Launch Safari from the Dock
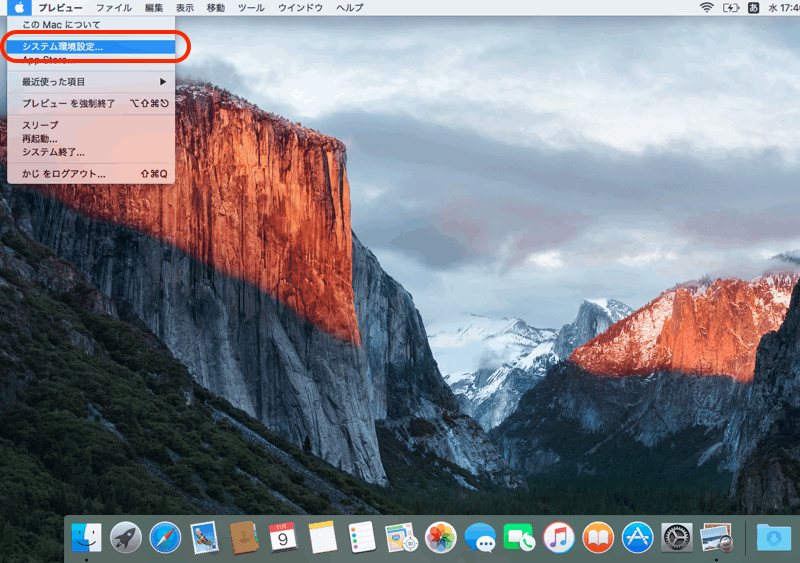The image size is (800, 563). (x=165, y=537)
